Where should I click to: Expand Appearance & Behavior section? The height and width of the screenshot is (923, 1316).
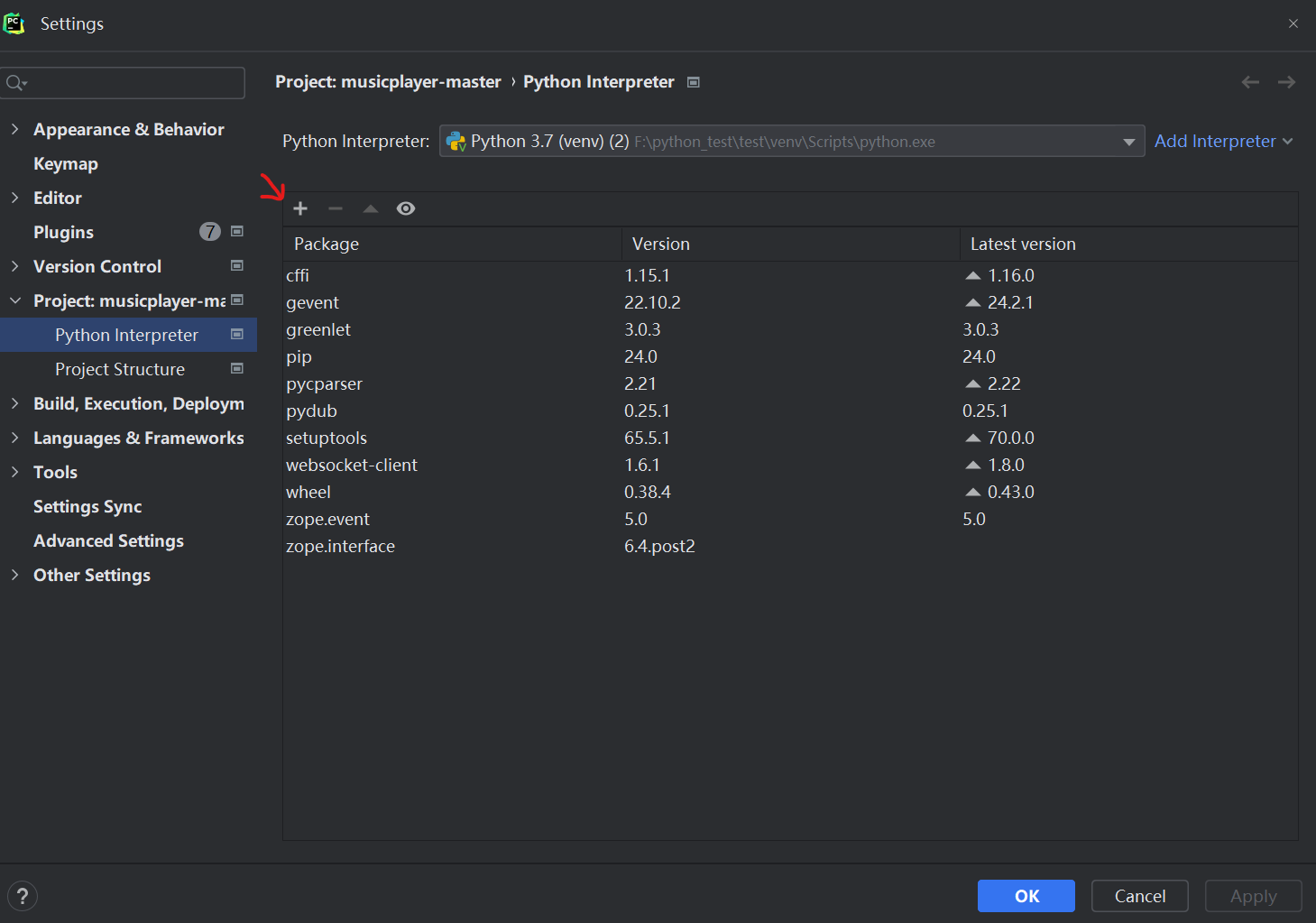click(x=14, y=129)
